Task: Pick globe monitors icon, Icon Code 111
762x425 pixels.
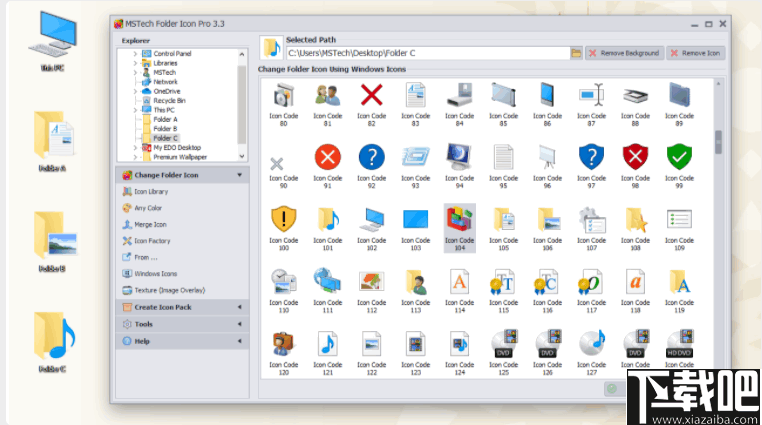Action: (328, 282)
